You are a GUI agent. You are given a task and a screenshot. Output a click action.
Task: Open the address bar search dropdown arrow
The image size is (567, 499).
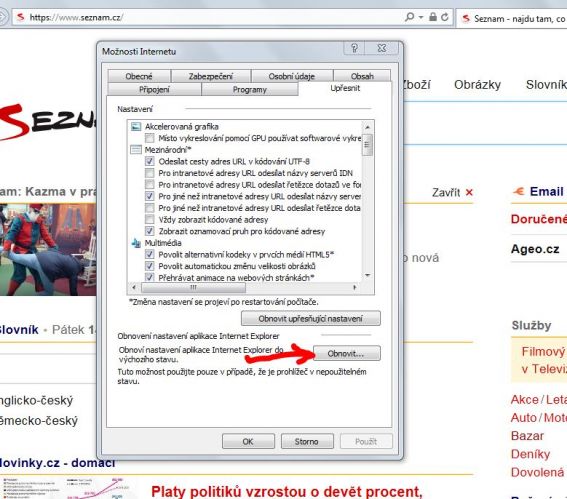click(421, 17)
